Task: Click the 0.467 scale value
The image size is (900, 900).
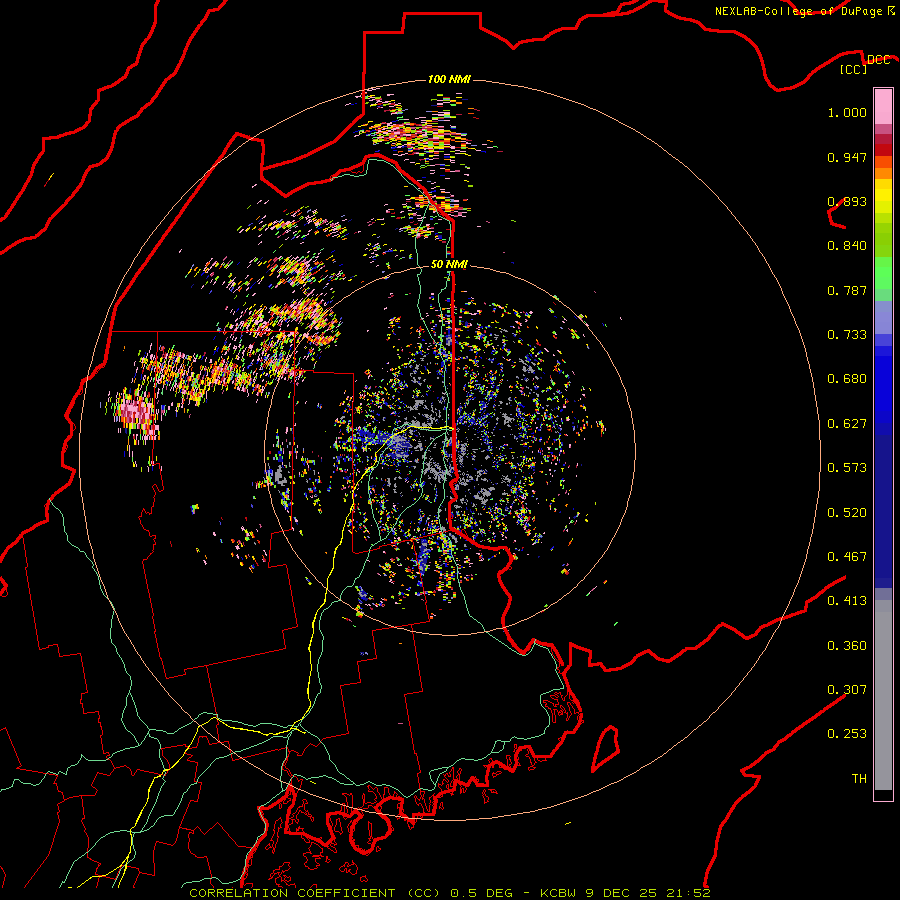Action: tap(847, 557)
